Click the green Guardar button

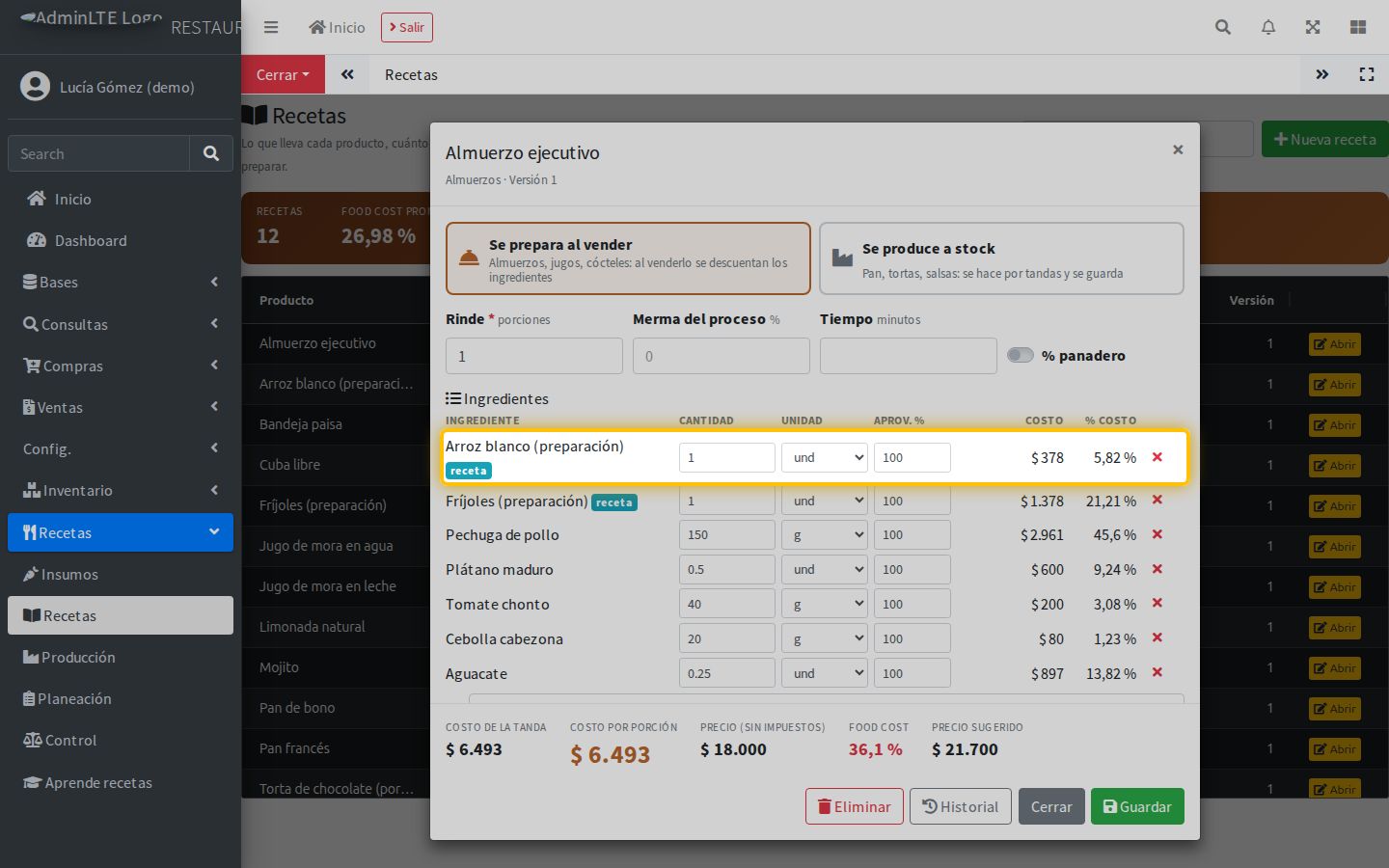(1137, 806)
